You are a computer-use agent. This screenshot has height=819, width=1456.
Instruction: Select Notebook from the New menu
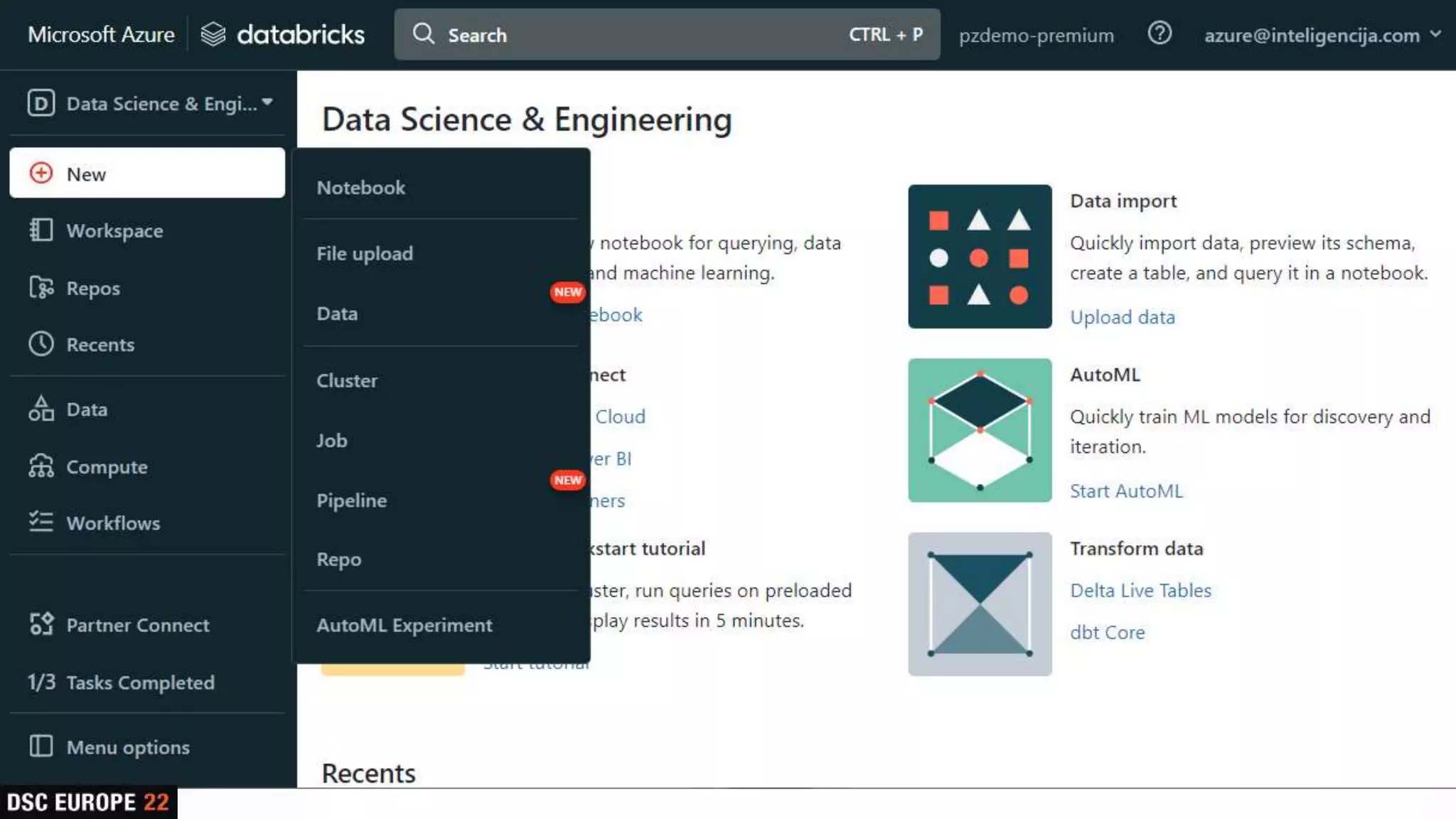pos(361,188)
